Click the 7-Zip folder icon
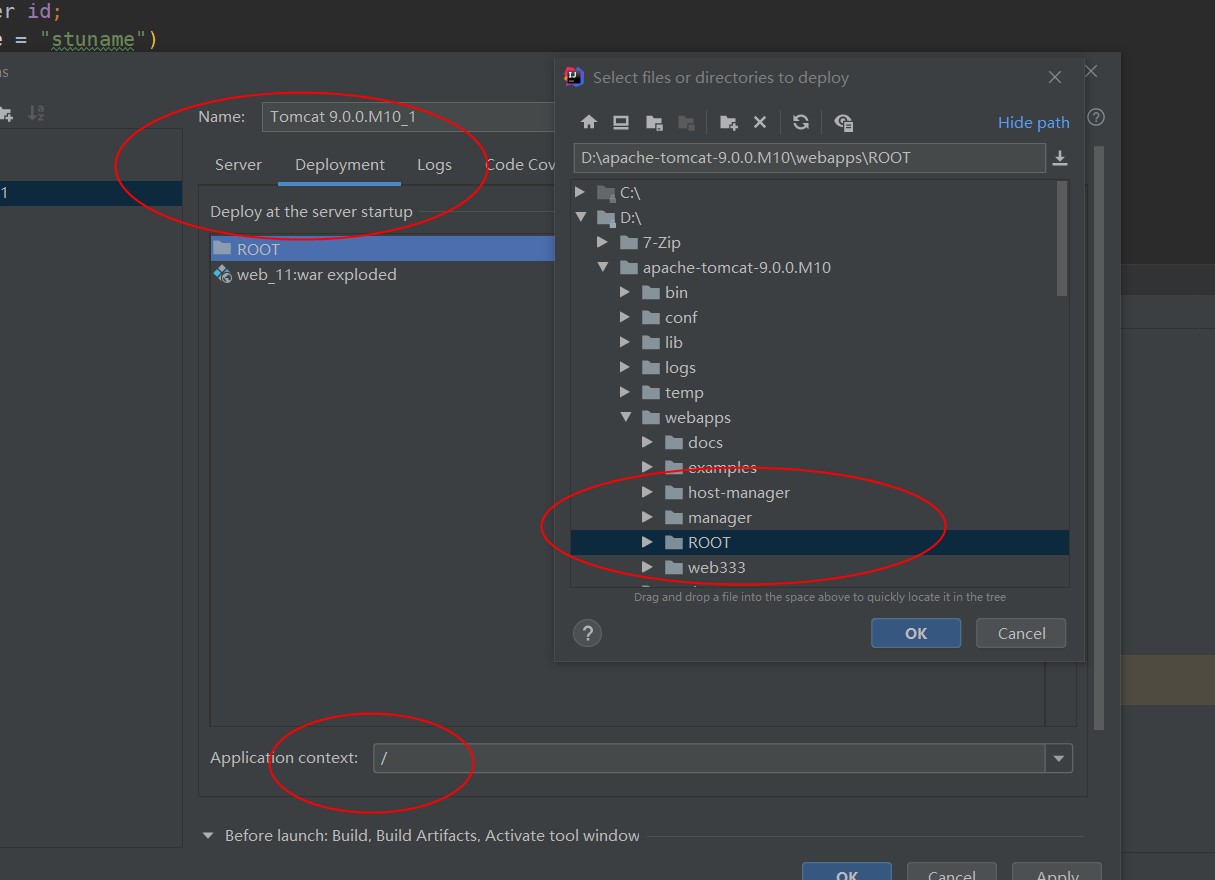 click(629, 242)
